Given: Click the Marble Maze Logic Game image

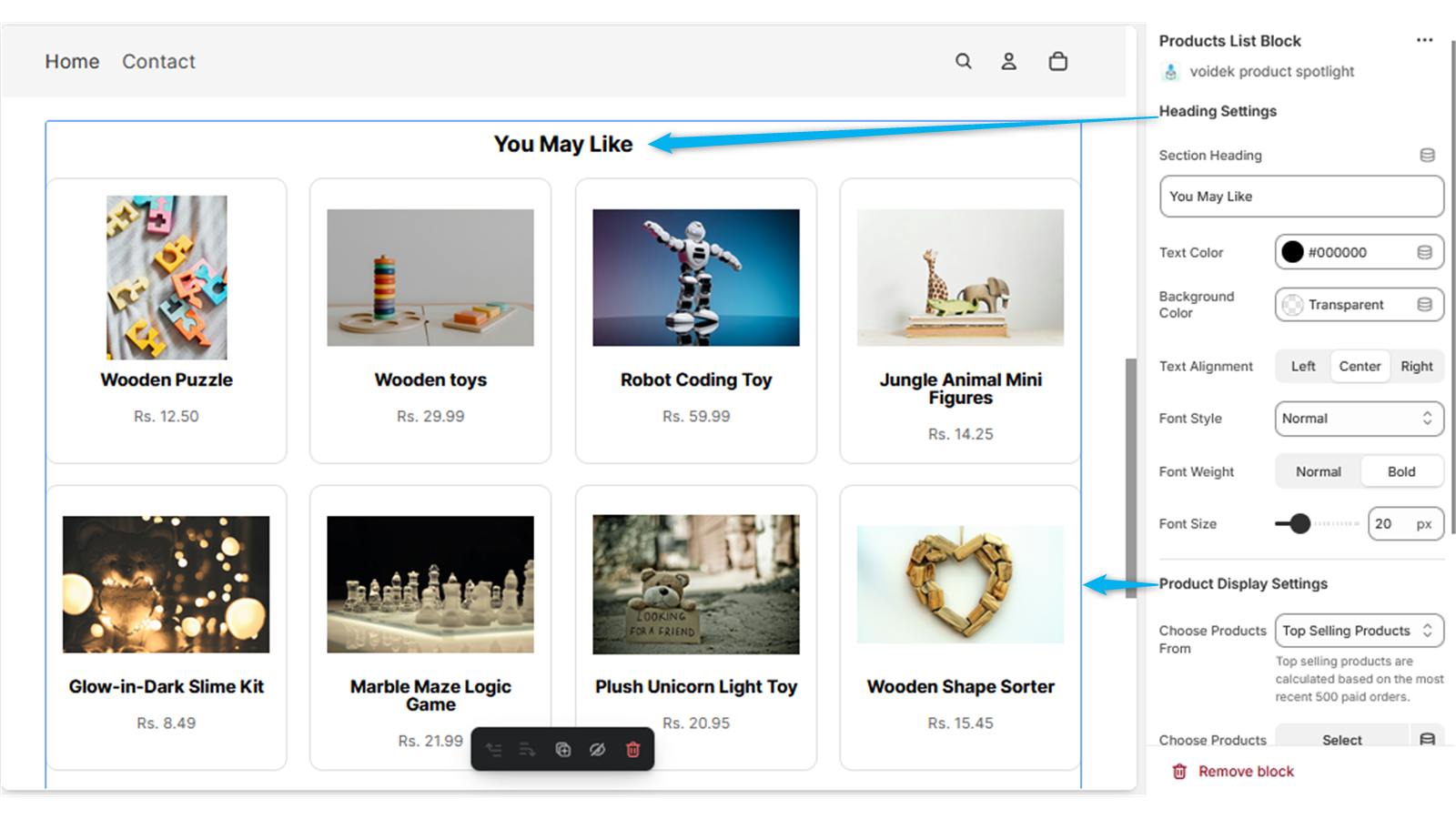Looking at the screenshot, I should [x=430, y=584].
